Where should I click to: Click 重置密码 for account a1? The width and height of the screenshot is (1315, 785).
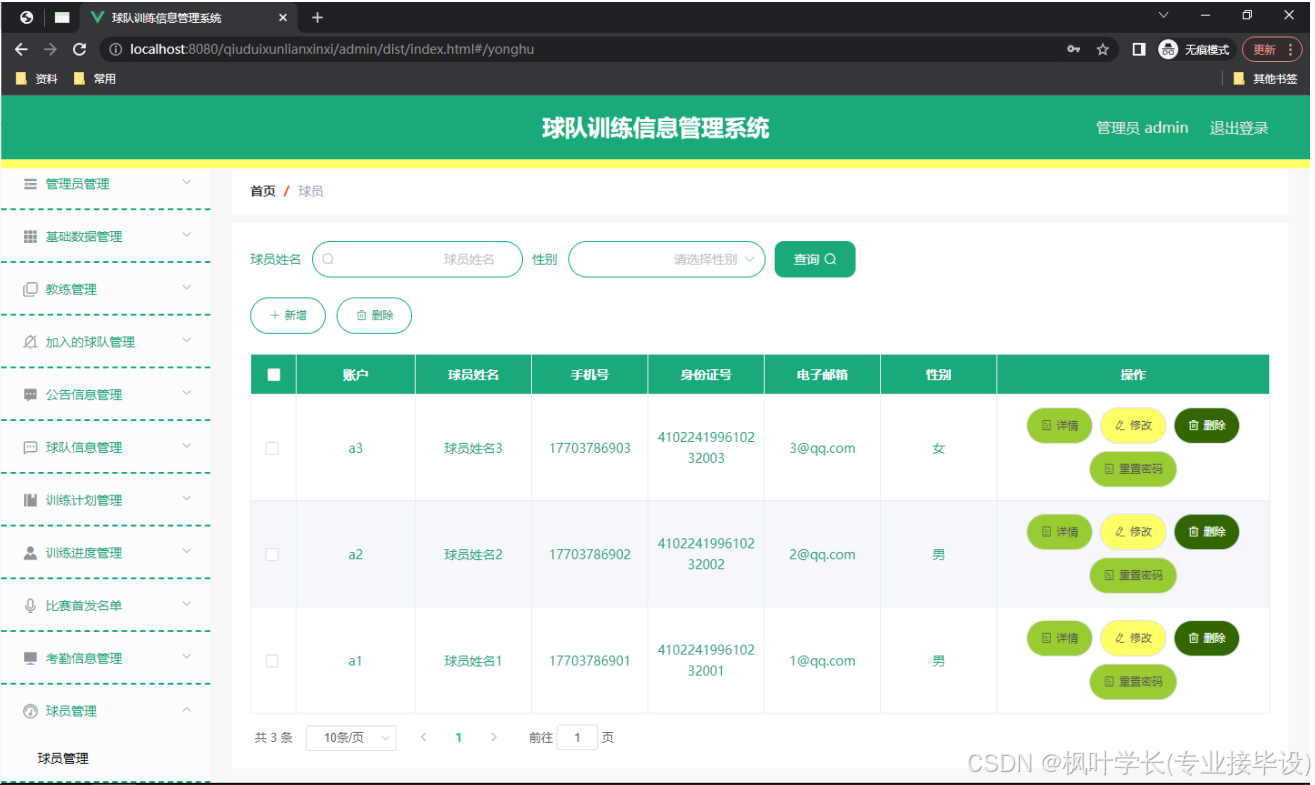(1133, 682)
